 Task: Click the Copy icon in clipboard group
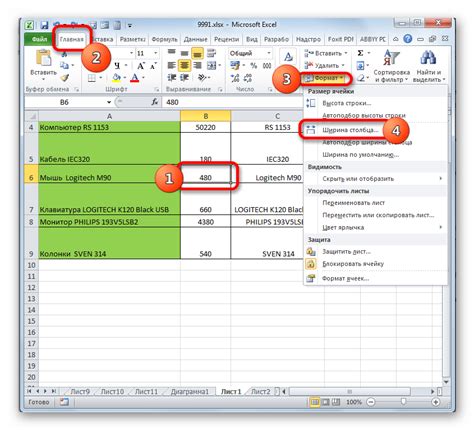click(64, 65)
